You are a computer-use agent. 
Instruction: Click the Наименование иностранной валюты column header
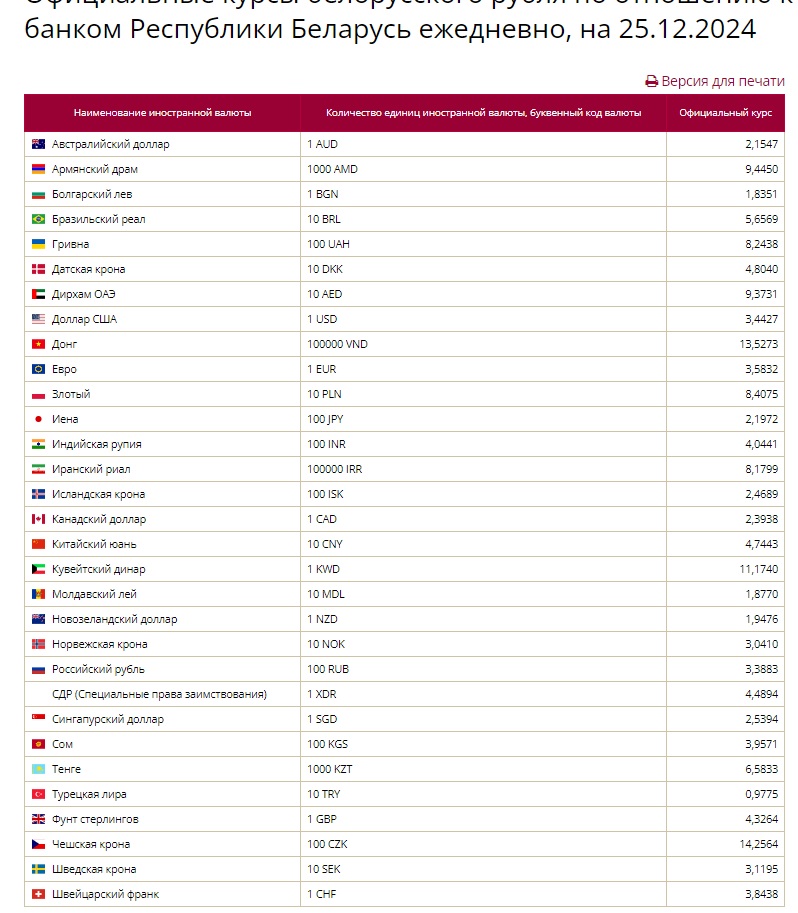(x=163, y=112)
